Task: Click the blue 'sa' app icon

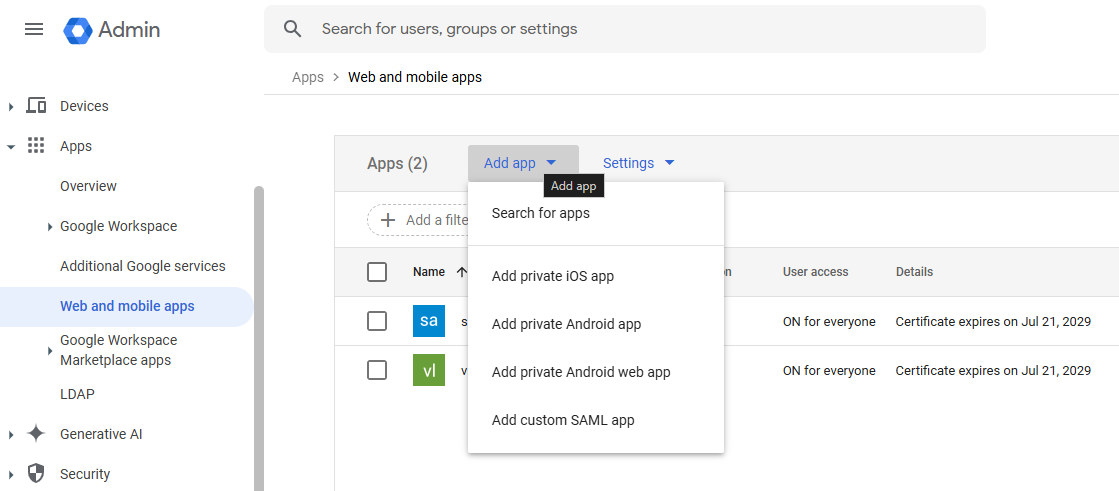Action: point(428,321)
